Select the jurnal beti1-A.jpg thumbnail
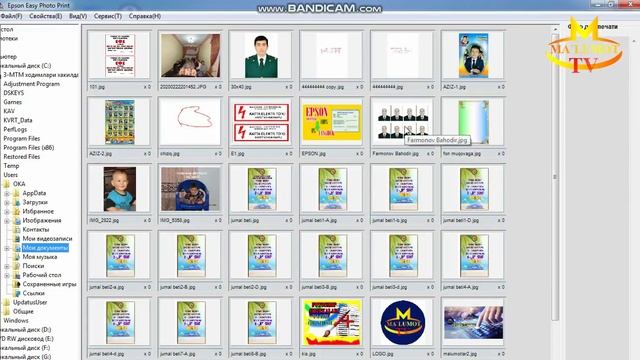Screen dimensions: 640x360 coord(332,189)
